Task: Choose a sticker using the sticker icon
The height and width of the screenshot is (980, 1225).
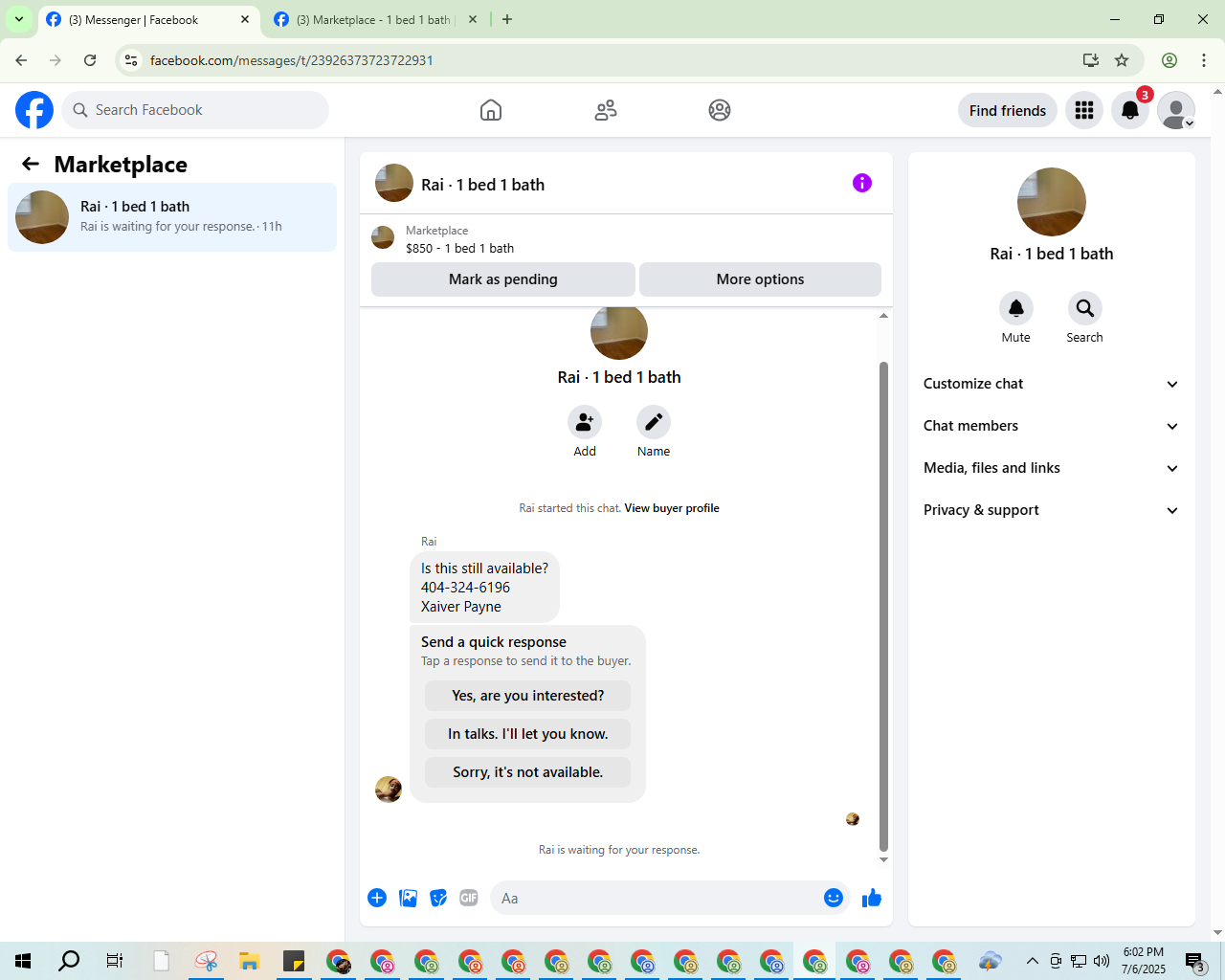Action: 438,898
